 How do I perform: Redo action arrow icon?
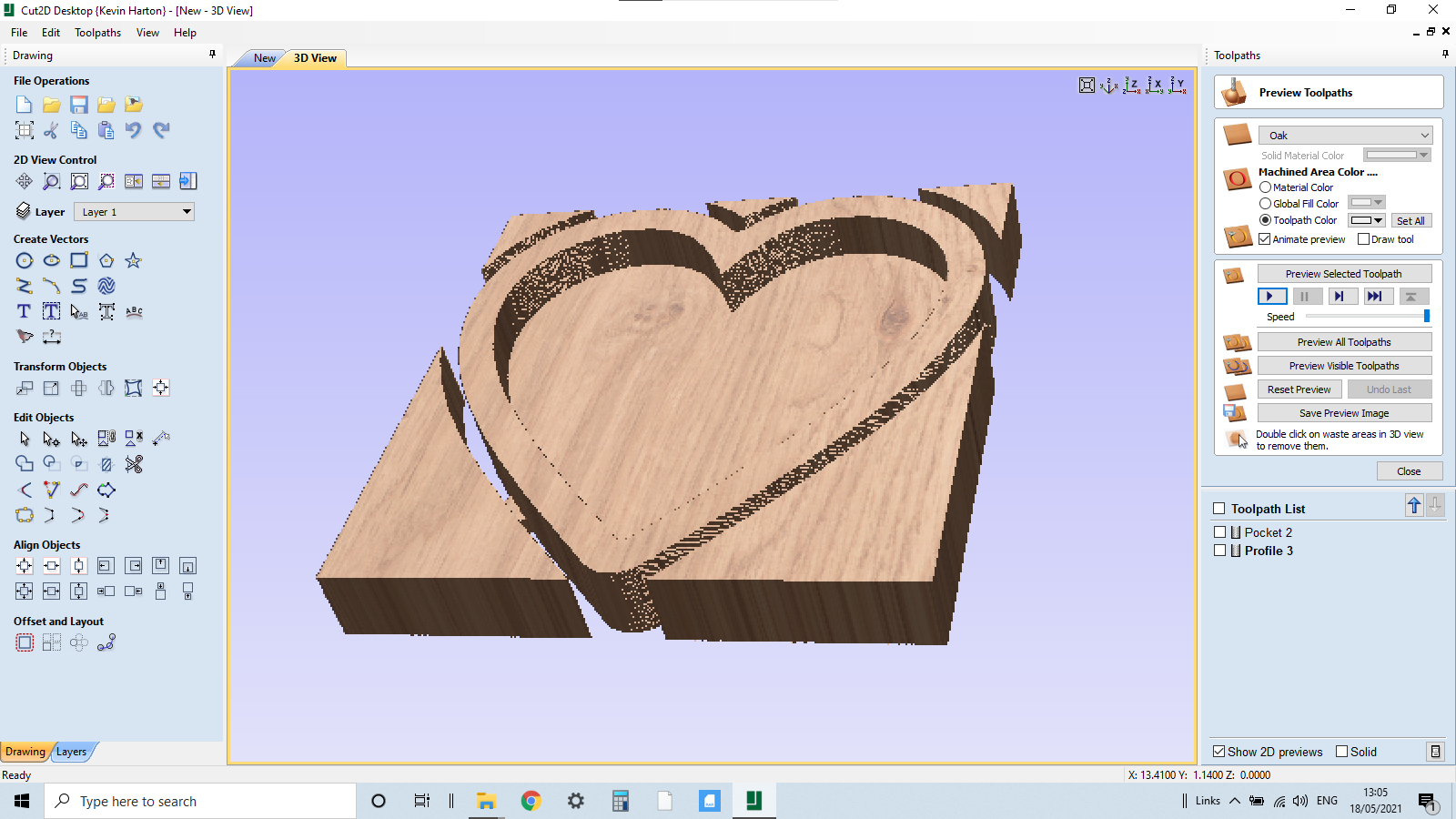coord(161,130)
